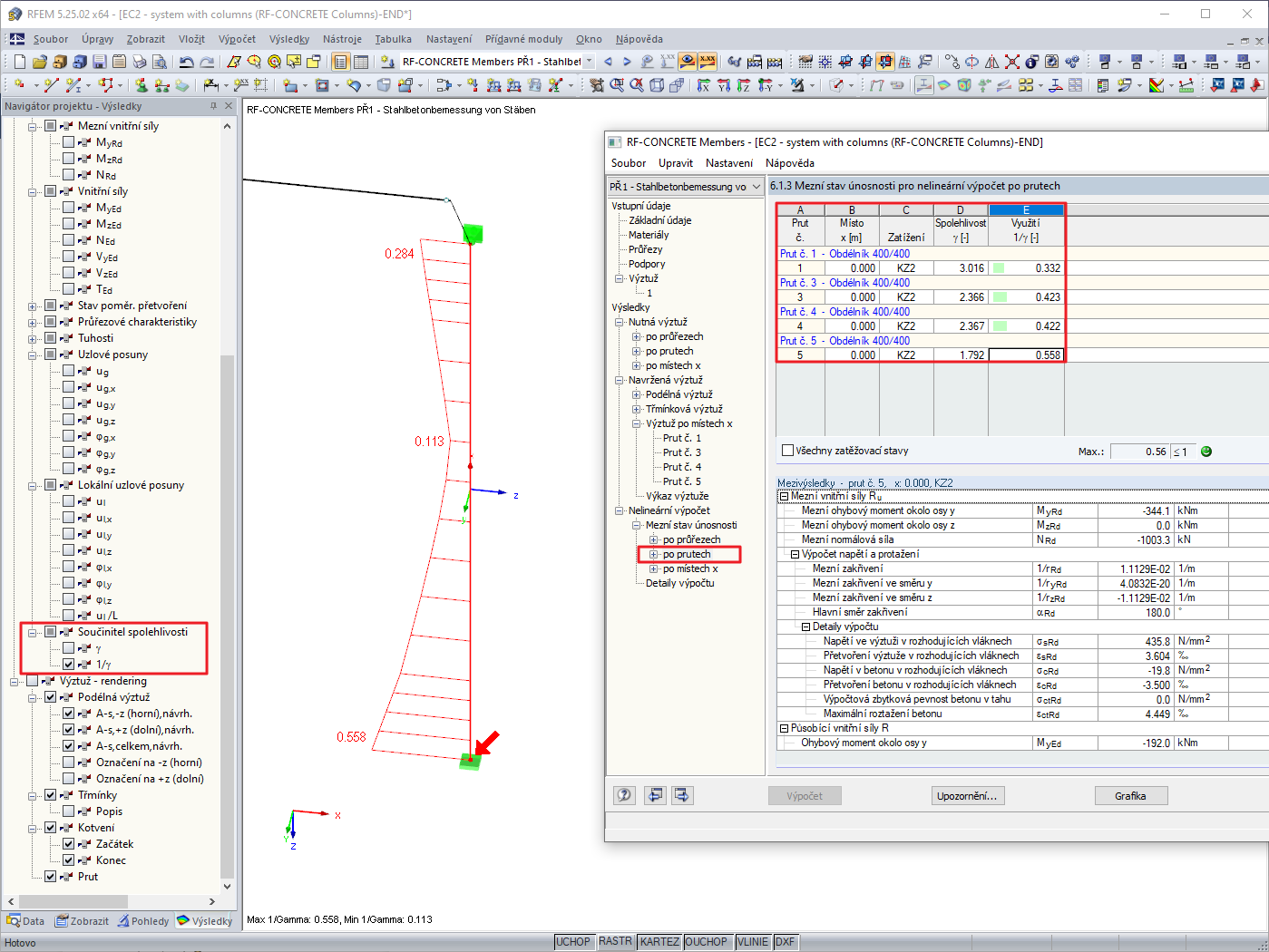The width and height of the screenshot is (1269, 952).
Task: Click the Max. value field showing 0.56
Action: pos(1139,452)
